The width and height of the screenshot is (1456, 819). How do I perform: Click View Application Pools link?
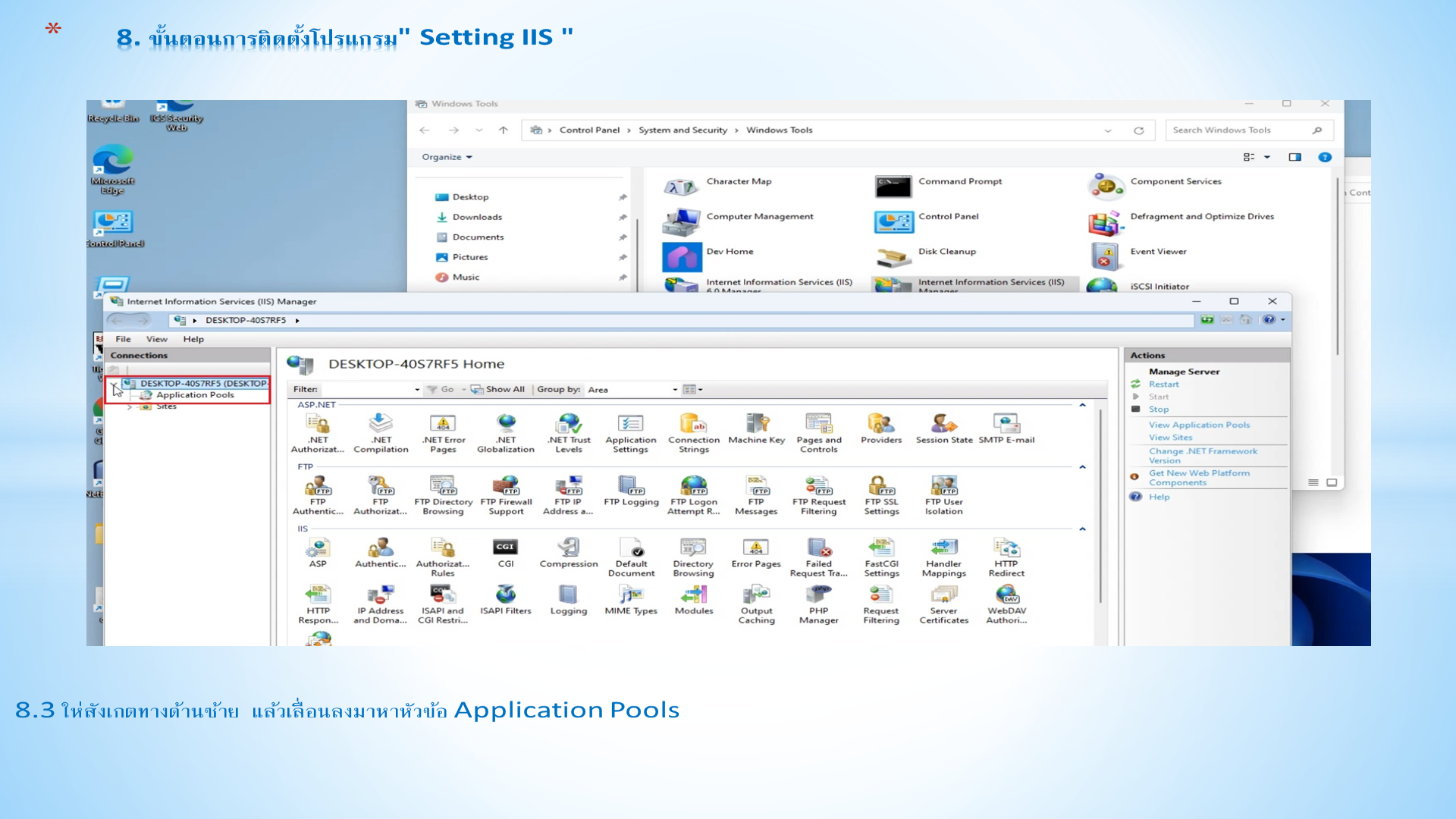coord(1199,425)
